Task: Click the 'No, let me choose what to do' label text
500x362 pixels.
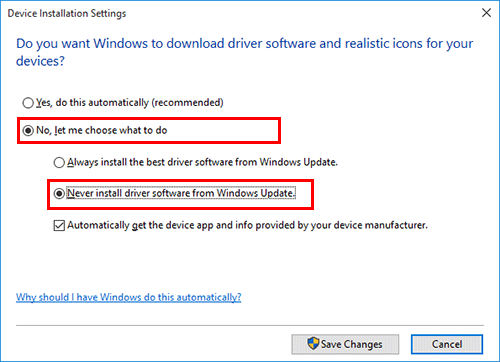Action: coord(102,130)
